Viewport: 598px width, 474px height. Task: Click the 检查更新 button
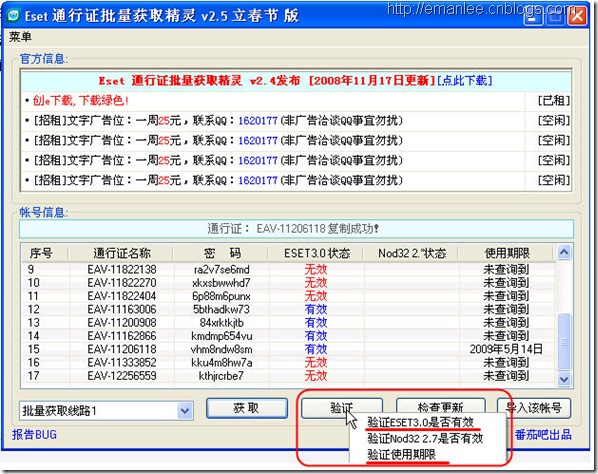[440, 408]
